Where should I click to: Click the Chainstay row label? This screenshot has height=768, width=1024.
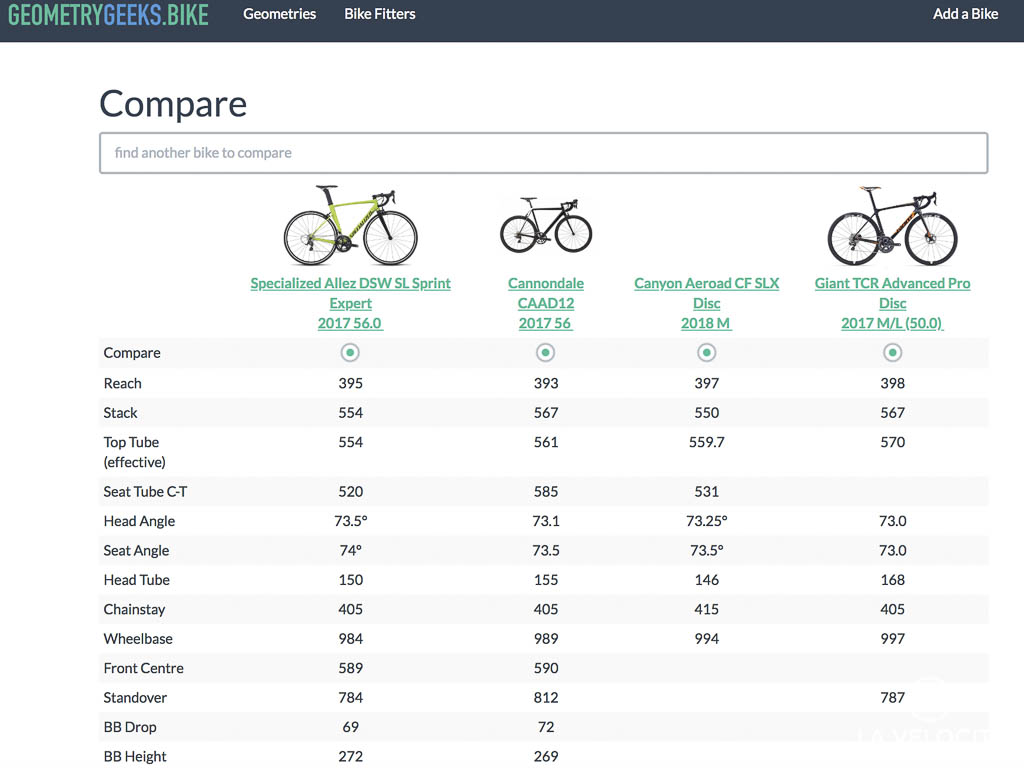click(x=134, y=609)
